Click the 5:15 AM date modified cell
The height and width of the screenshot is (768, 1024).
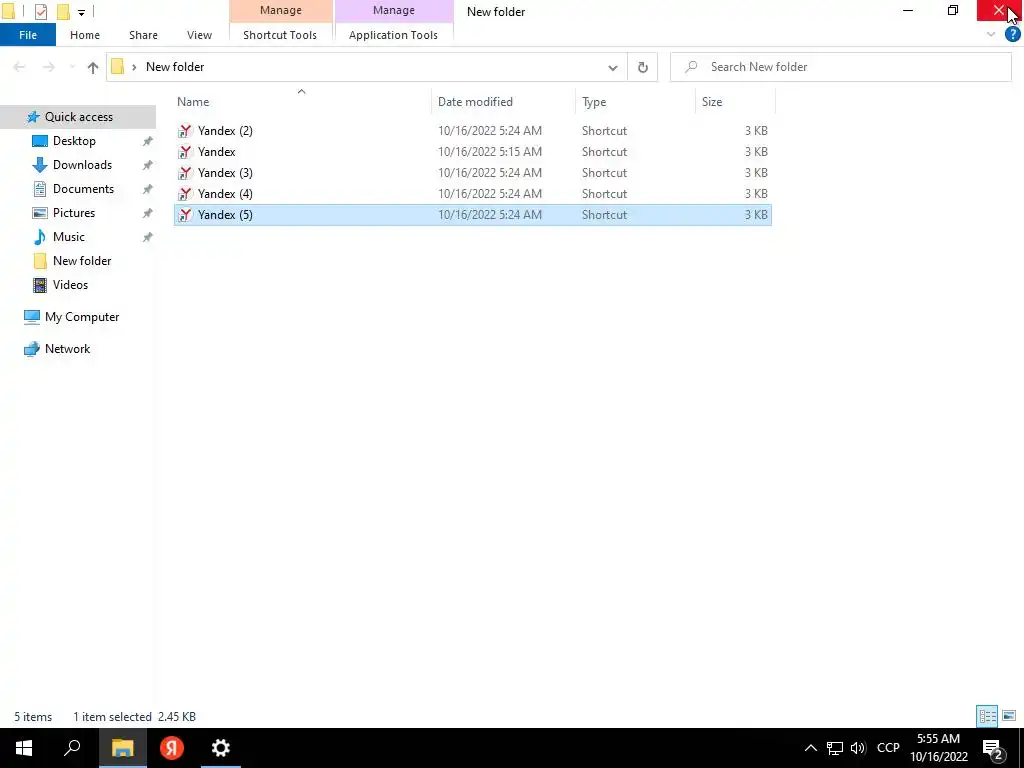coord(490,152)
